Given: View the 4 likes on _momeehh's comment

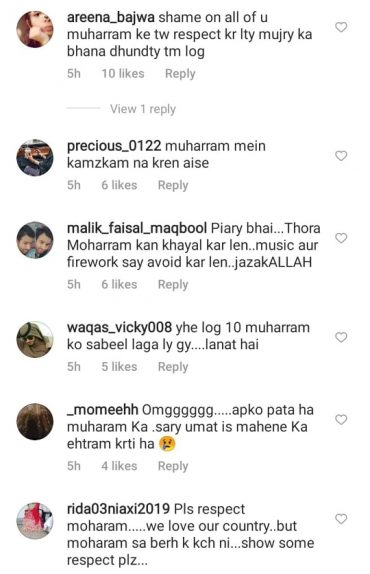Looking at the screenshot, I should pos(119,466).
